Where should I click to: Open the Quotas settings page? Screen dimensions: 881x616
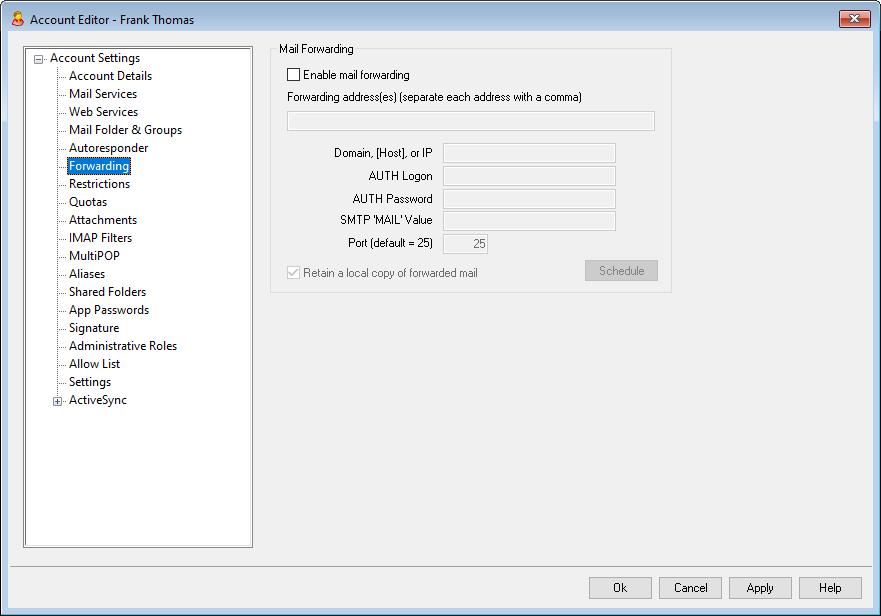tap(88, 202)
